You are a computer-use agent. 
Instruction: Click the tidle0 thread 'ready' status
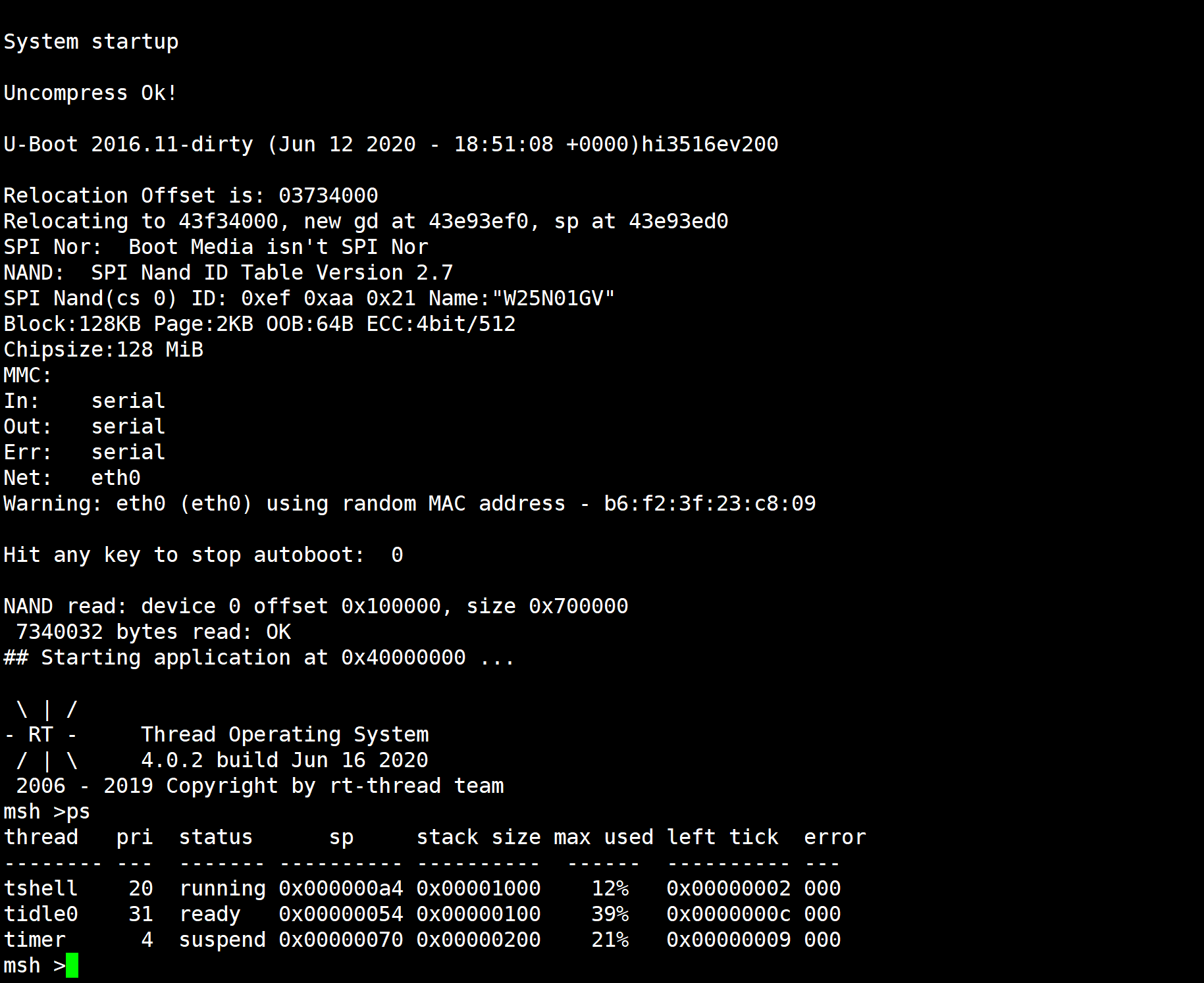(210, 914)
